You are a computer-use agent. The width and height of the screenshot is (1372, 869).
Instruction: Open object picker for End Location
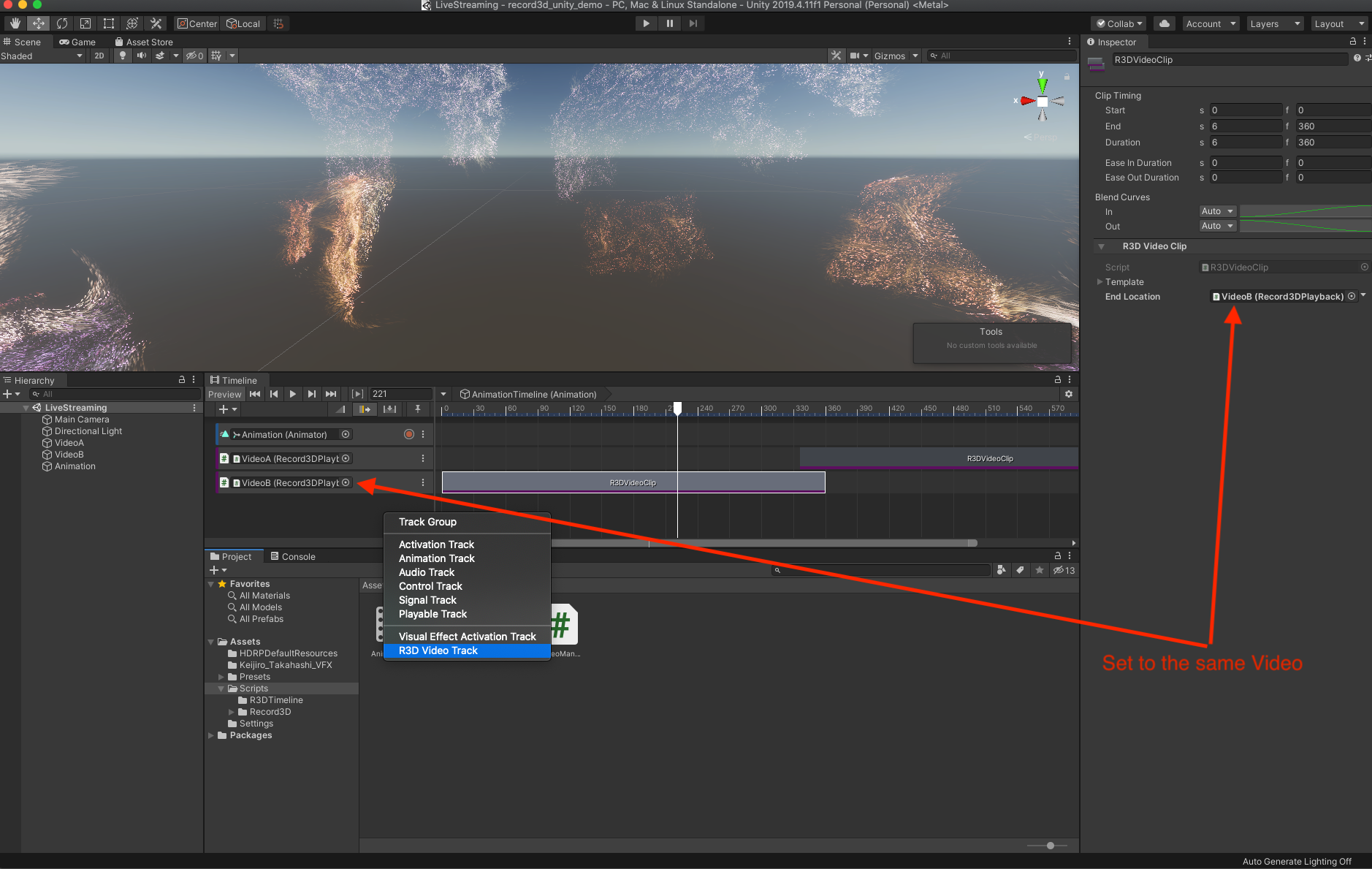click(1352, 296)
